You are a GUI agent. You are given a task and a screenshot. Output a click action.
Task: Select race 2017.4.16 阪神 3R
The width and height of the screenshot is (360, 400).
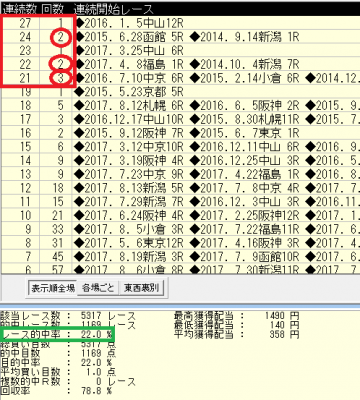click(245, 243)
